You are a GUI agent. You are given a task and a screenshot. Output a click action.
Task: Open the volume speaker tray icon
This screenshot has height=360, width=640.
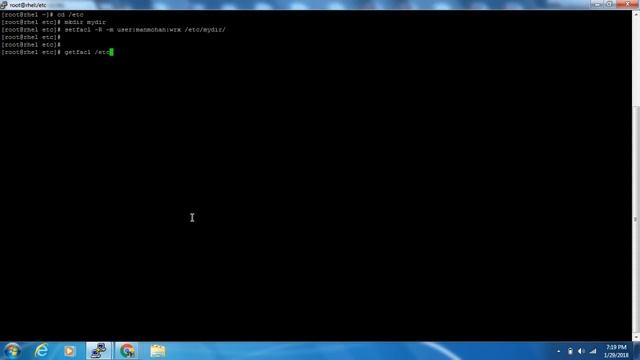tap(581, 351)
